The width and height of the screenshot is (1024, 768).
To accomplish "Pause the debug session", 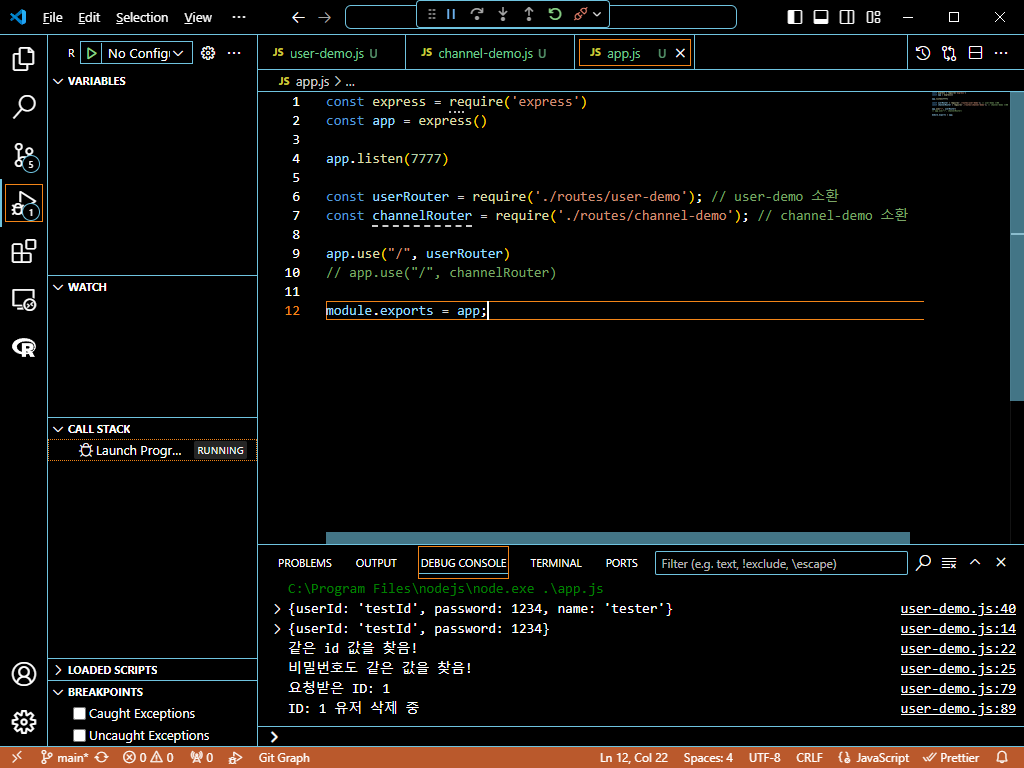I will coord(451,14).
